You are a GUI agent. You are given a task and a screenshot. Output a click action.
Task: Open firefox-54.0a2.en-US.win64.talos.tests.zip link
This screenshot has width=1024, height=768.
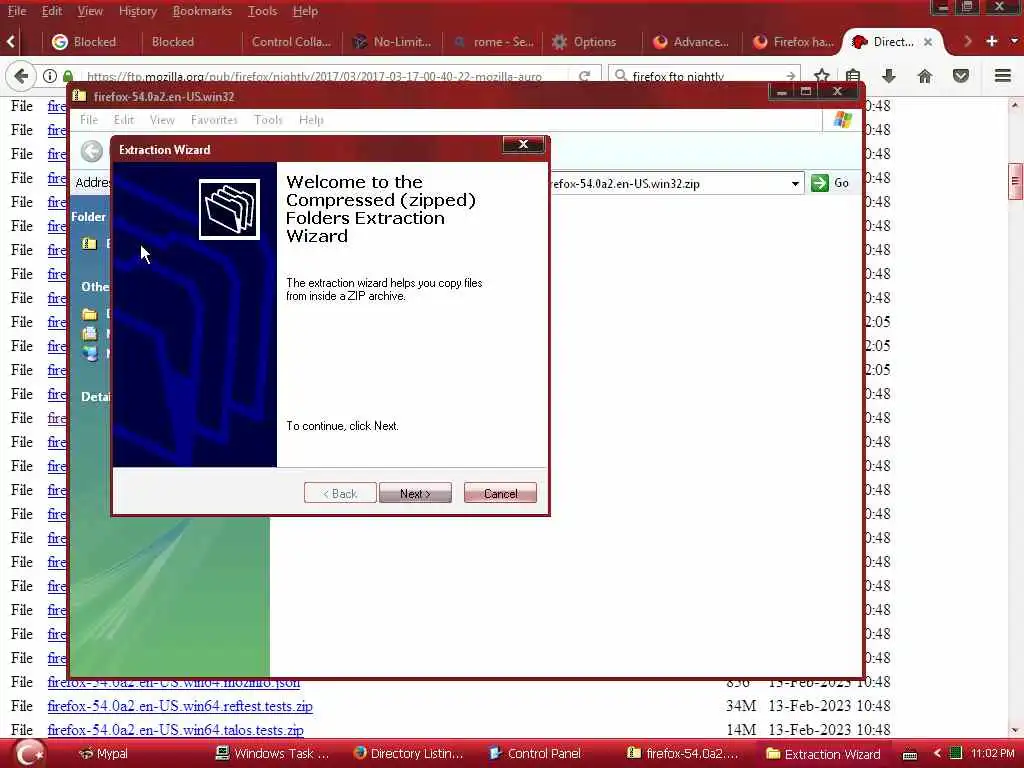(x=176, y=730)
